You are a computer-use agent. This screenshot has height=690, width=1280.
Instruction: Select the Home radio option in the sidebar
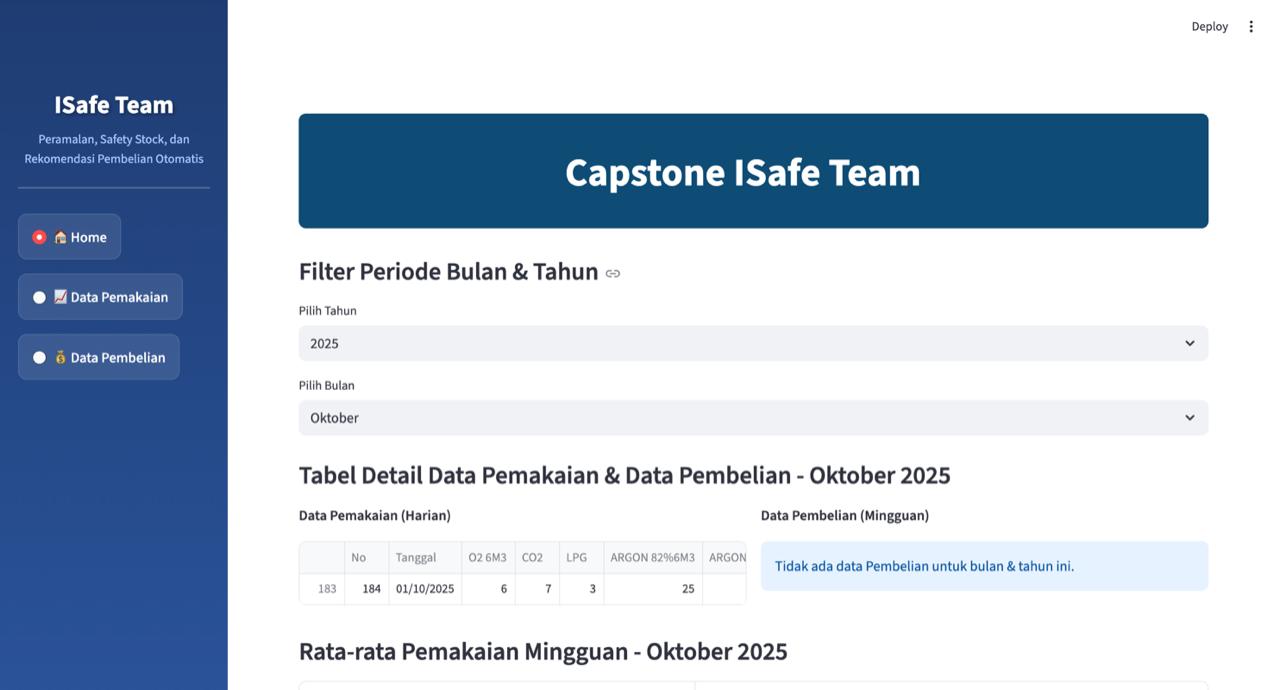click(x=69, y=236)
